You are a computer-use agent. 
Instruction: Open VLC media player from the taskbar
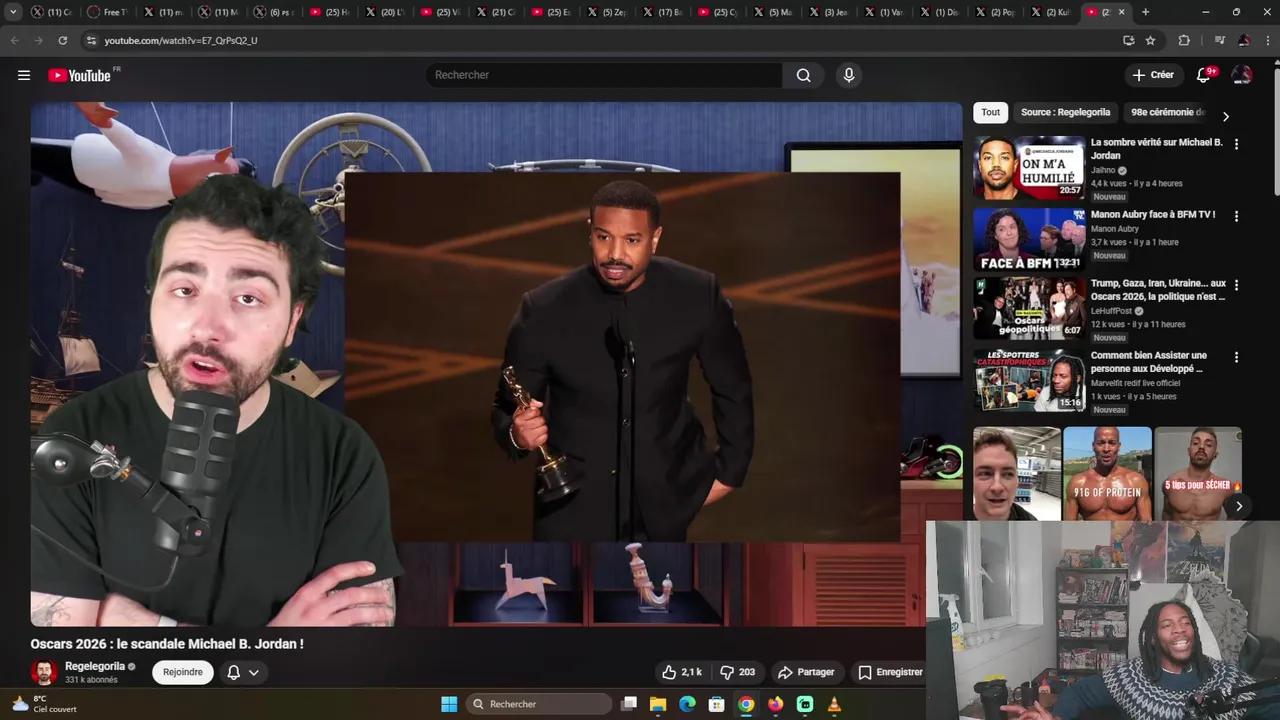tap(834, 704)
